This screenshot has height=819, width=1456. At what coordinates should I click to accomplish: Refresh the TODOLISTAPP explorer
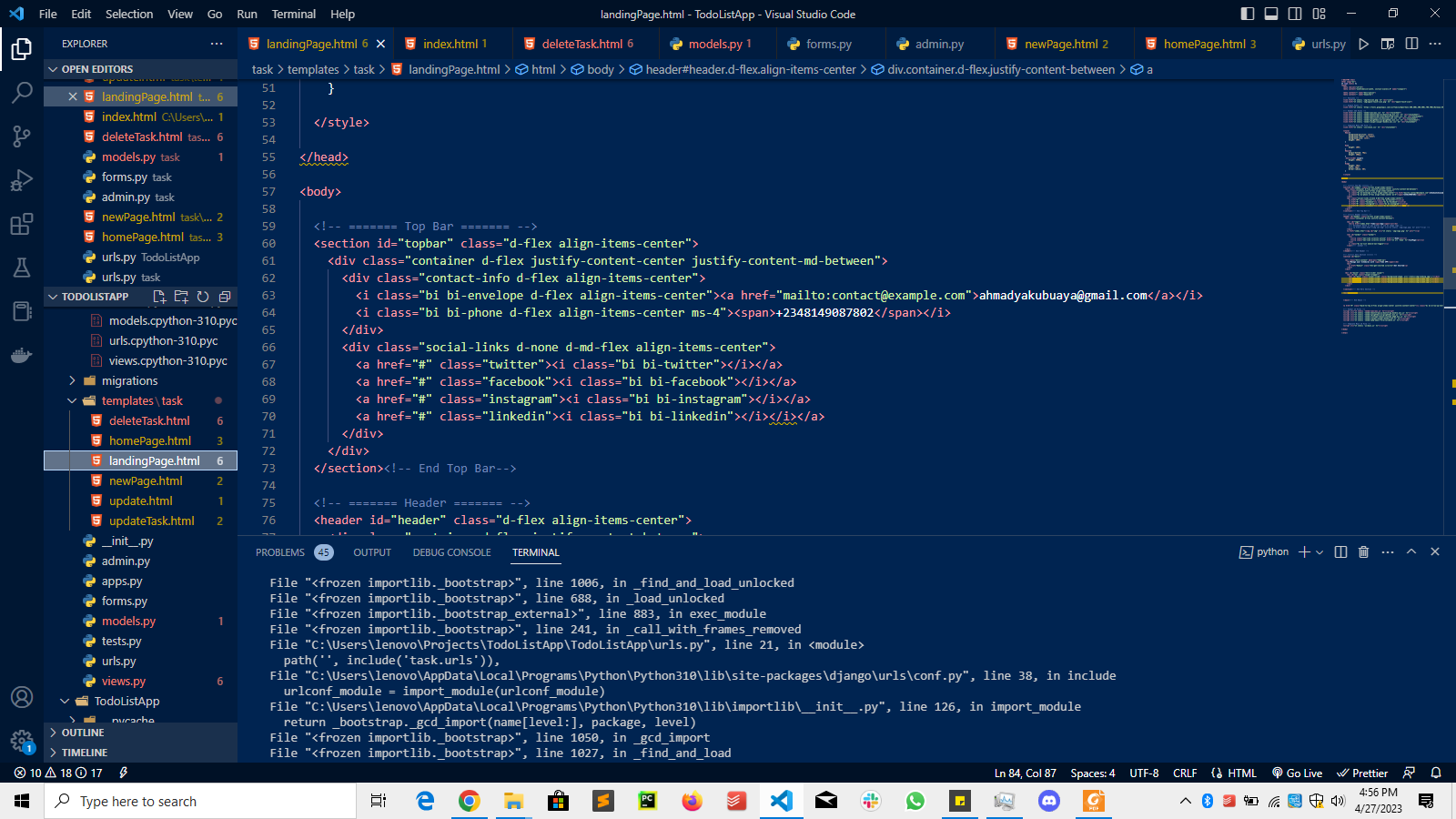click(x=202, y=296)
